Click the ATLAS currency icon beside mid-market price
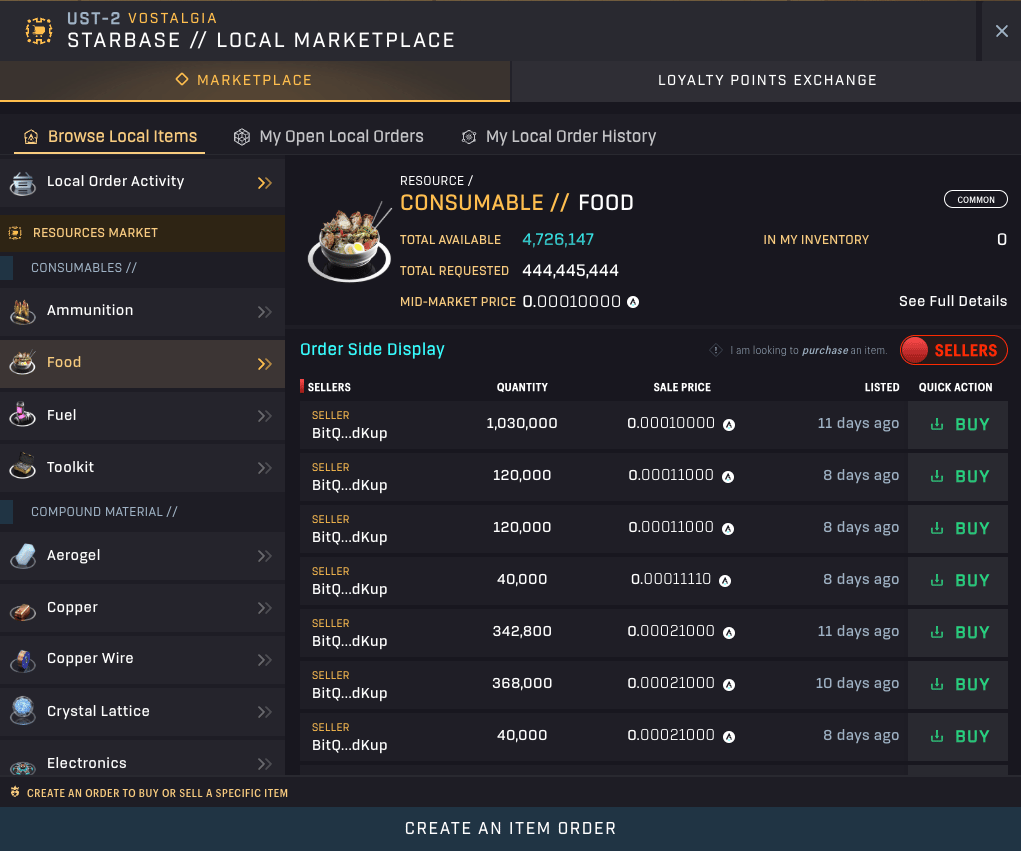Screen dimensions: 1021x851 tap(633, 302)
